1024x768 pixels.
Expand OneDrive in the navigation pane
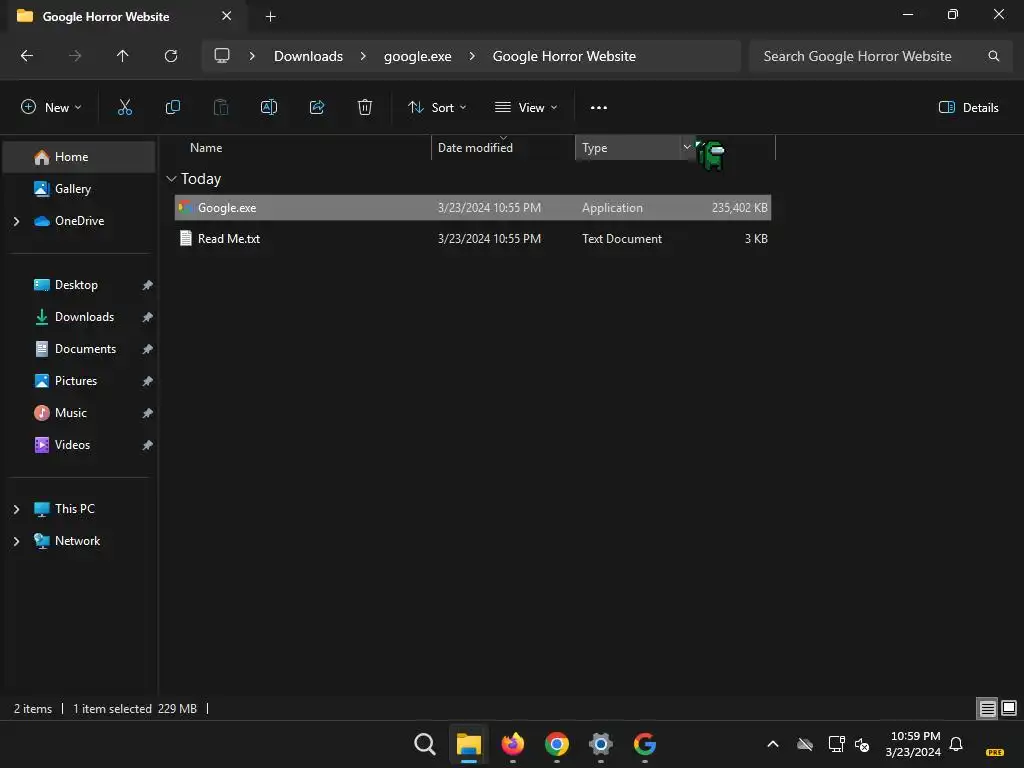click(x=16, y=221)
